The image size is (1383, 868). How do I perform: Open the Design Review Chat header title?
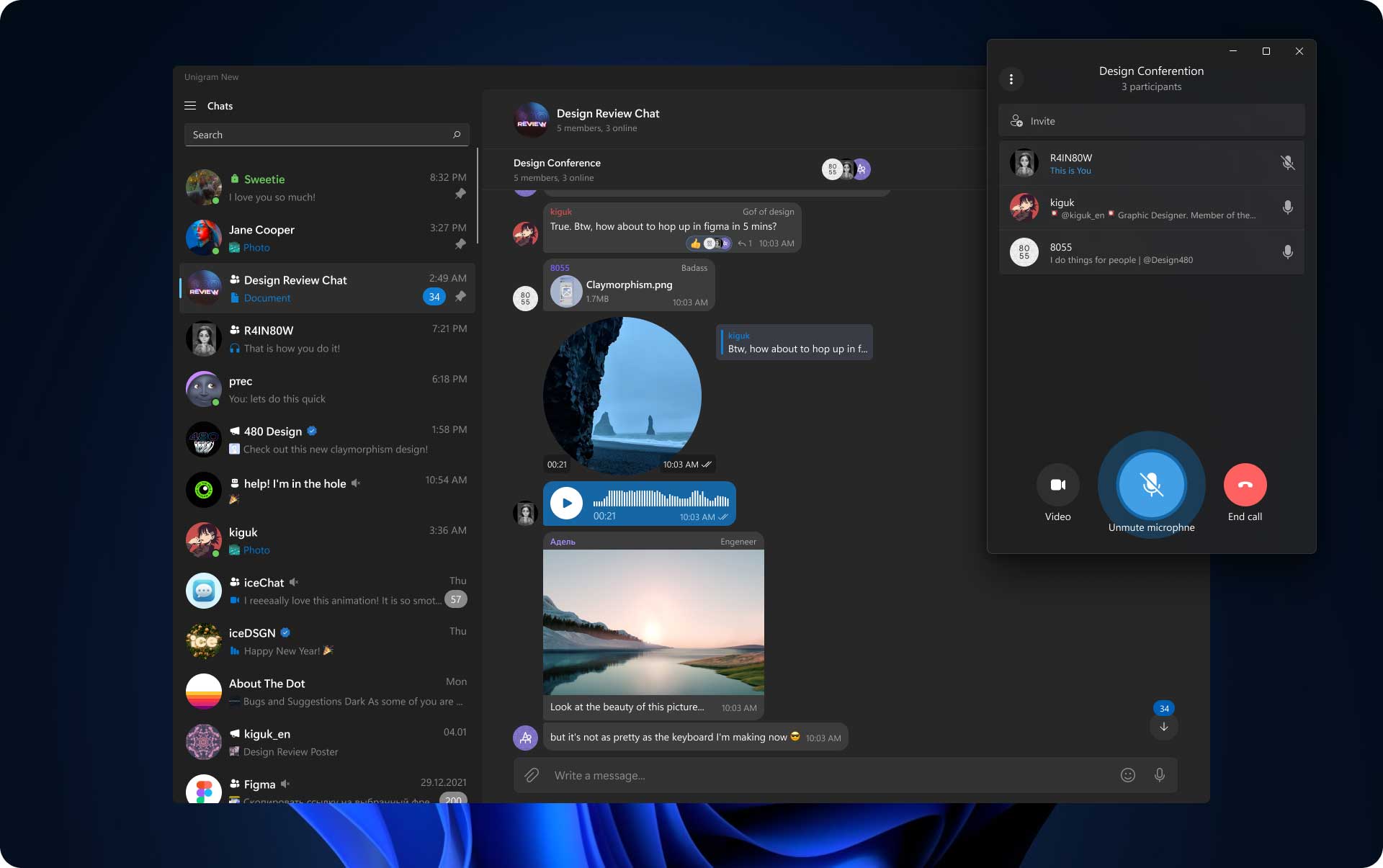[x=608, y=113]
